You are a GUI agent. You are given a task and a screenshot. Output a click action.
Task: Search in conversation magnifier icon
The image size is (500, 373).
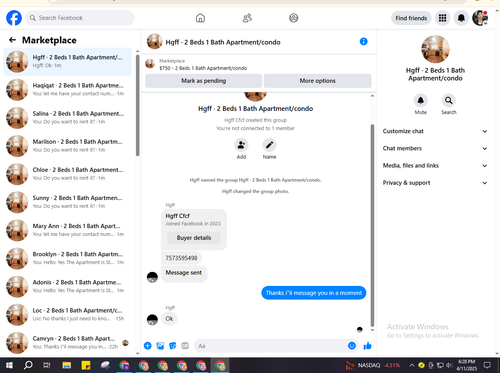click(x=449, y=100)
